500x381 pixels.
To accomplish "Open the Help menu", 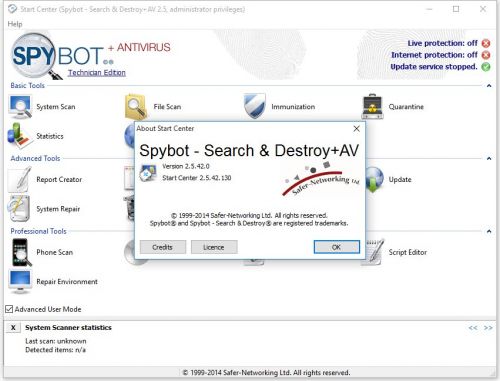I will point(15,24).
